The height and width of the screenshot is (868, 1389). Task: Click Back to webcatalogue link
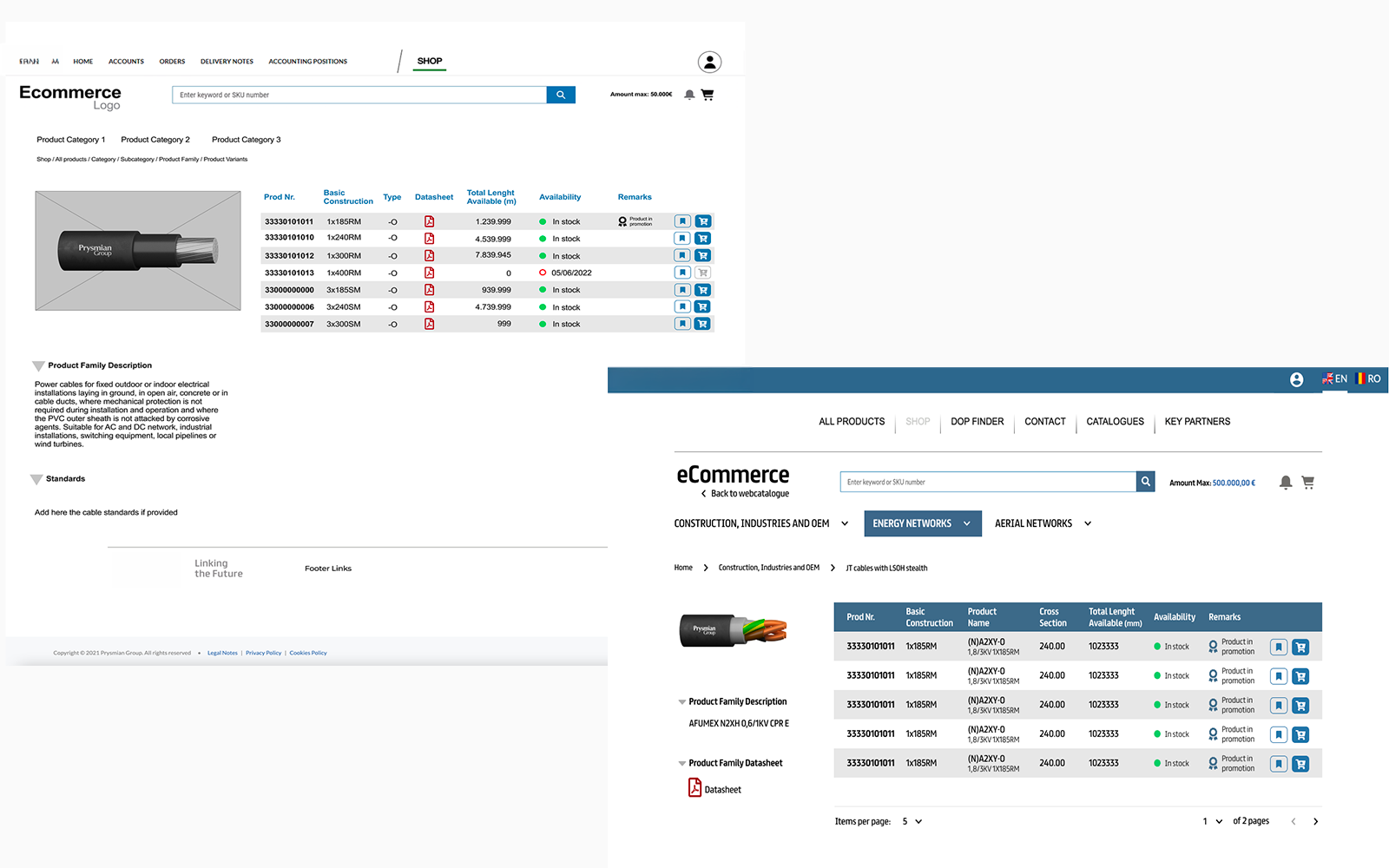(745, 494)
